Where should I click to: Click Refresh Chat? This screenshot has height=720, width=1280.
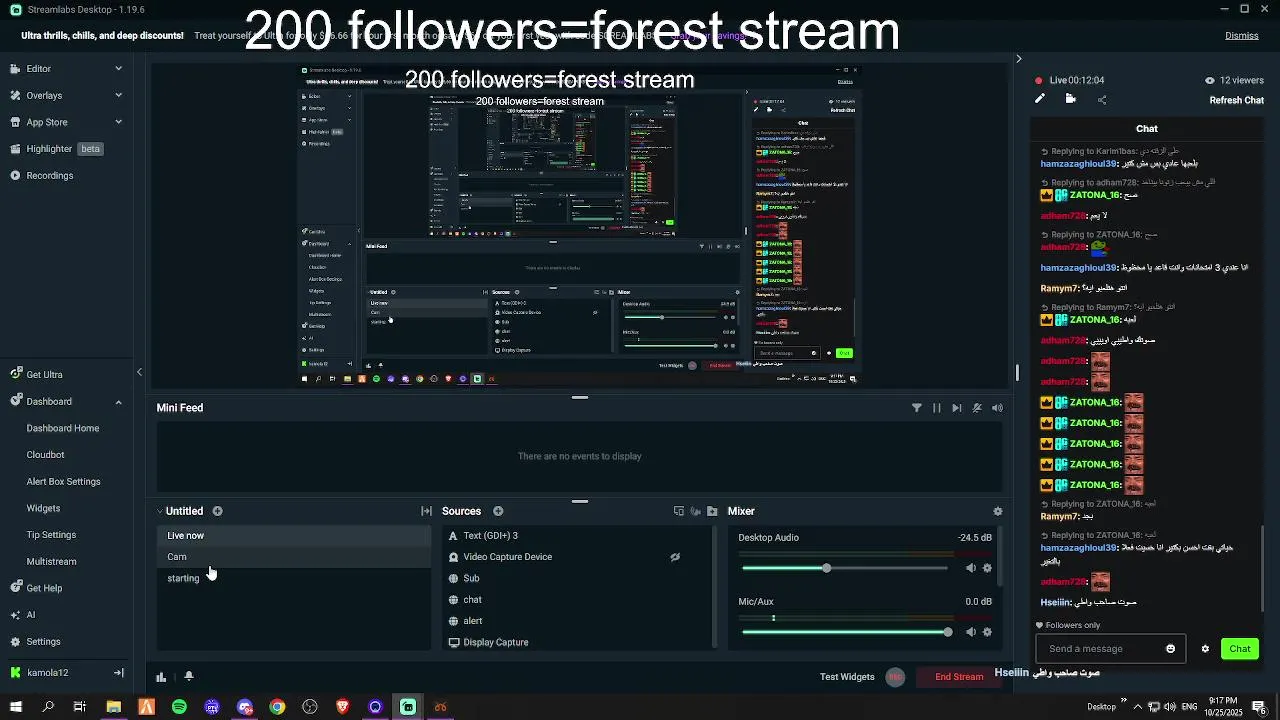[x=1237, y=100]
